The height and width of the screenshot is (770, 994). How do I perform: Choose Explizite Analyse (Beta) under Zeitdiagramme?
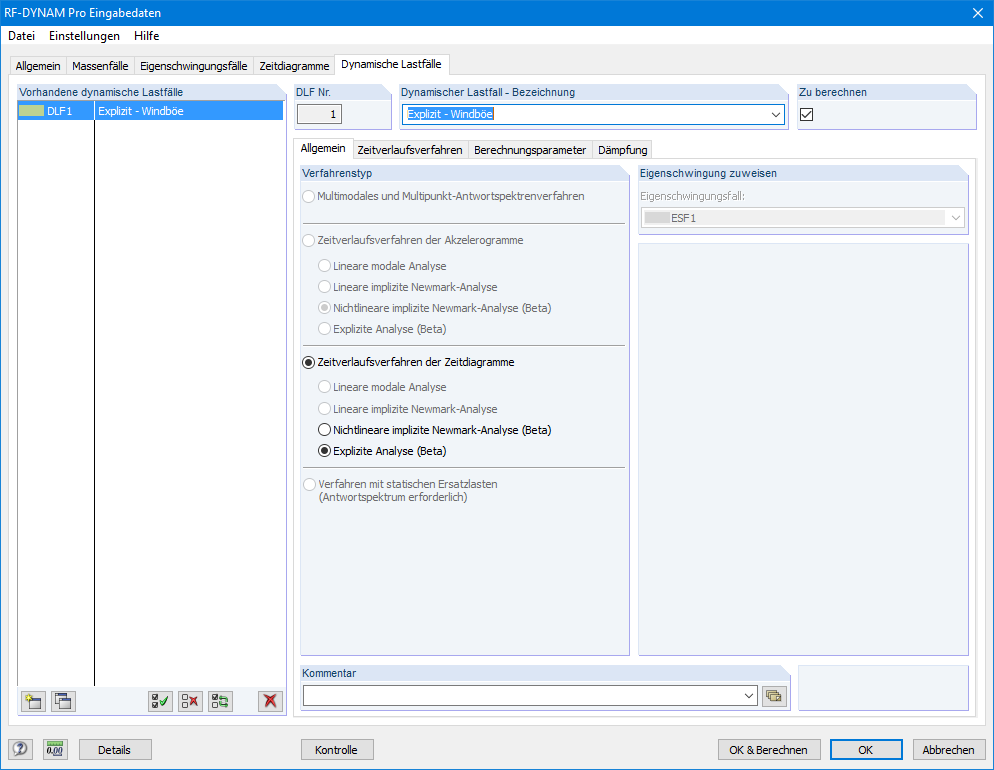[x=325, y=451]
